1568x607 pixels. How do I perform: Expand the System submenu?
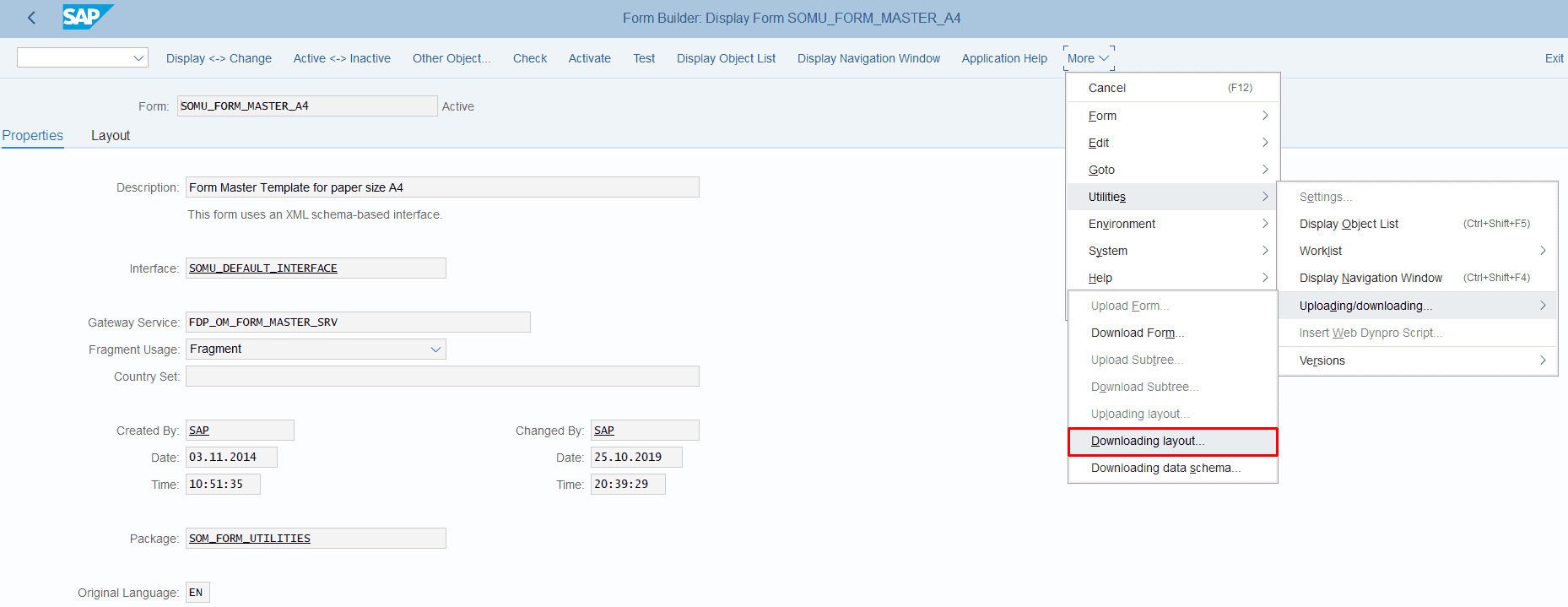(x=1173, y=251)
